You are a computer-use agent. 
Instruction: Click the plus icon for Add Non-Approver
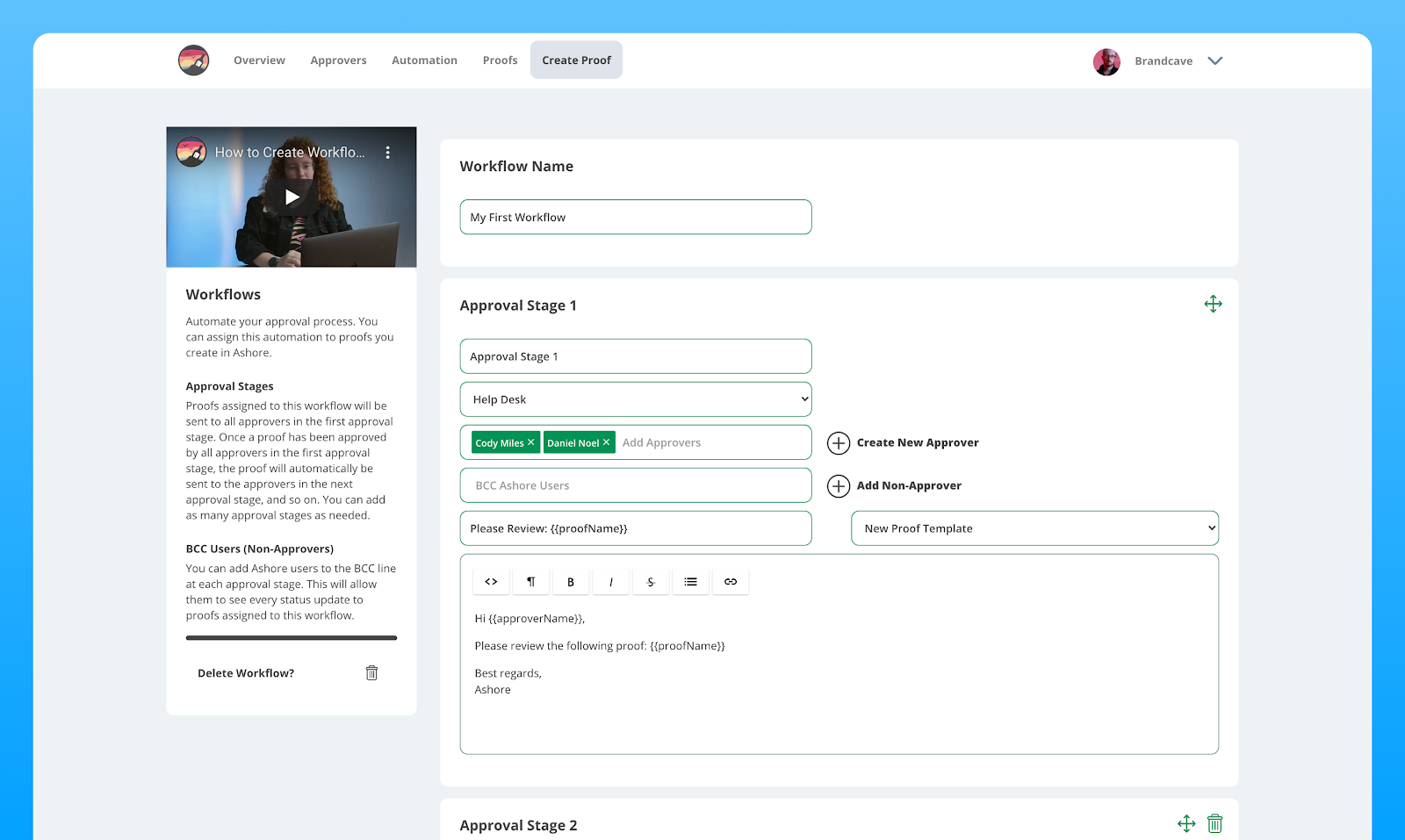pyautogui.click(x=839, y=486)
